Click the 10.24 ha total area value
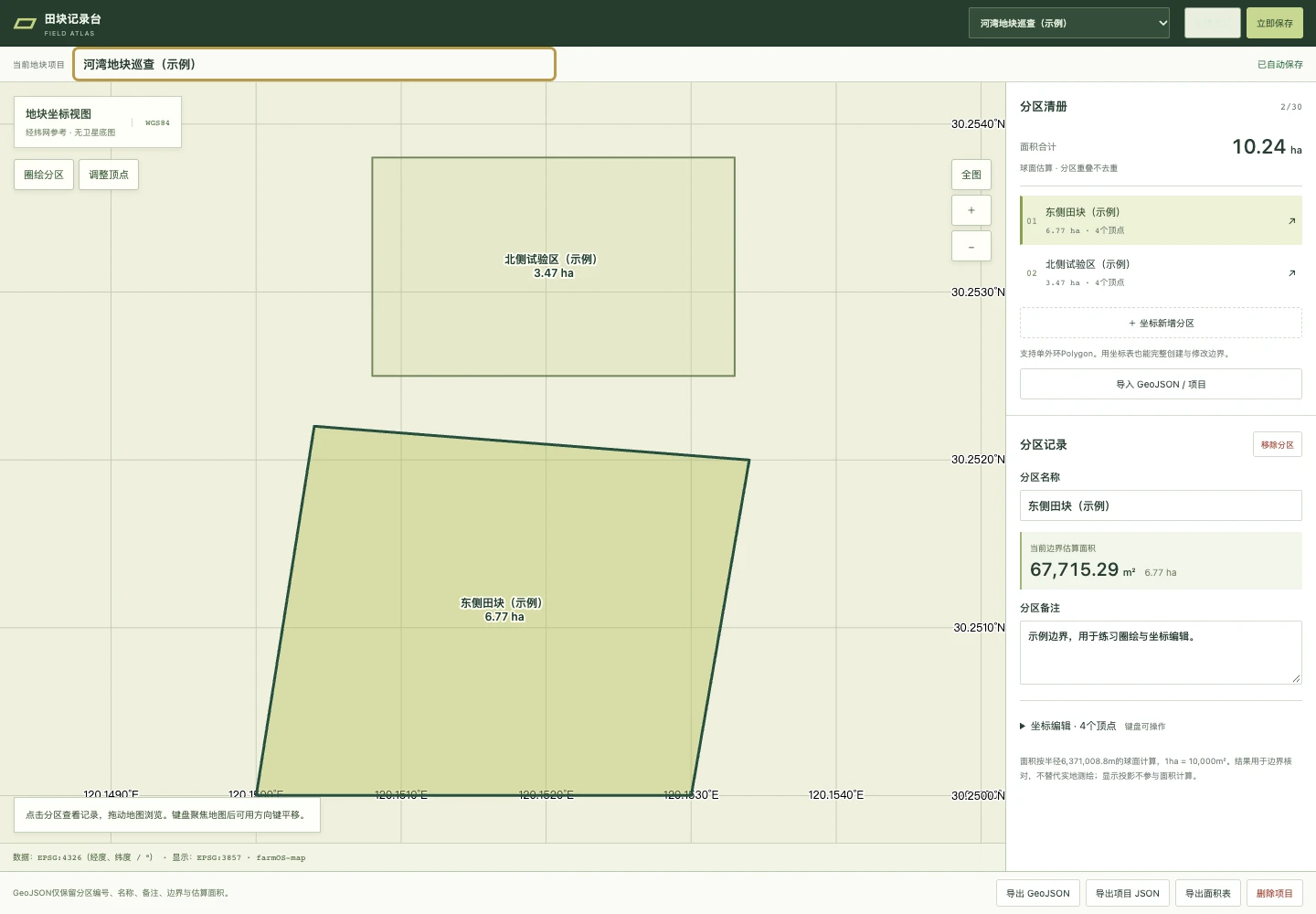 [x=1267, y=146]
